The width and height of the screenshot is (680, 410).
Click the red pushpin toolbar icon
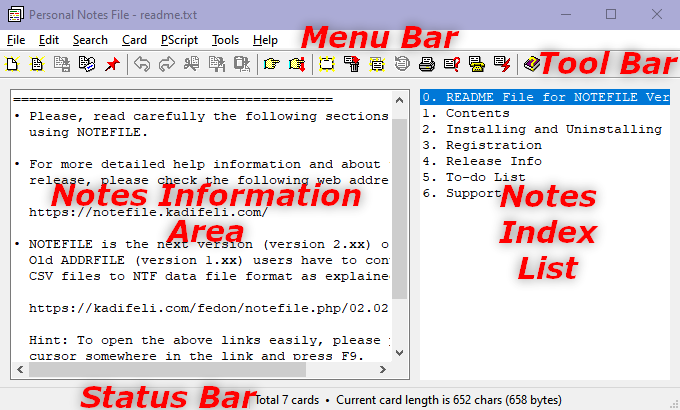pyautogui.click(x=112, y=64)
